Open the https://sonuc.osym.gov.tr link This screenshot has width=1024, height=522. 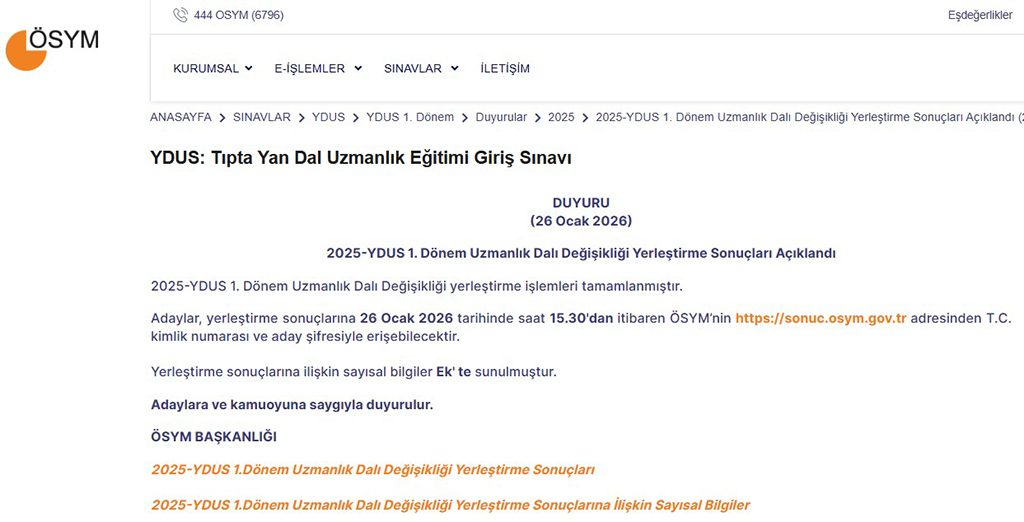pos(820,318)
